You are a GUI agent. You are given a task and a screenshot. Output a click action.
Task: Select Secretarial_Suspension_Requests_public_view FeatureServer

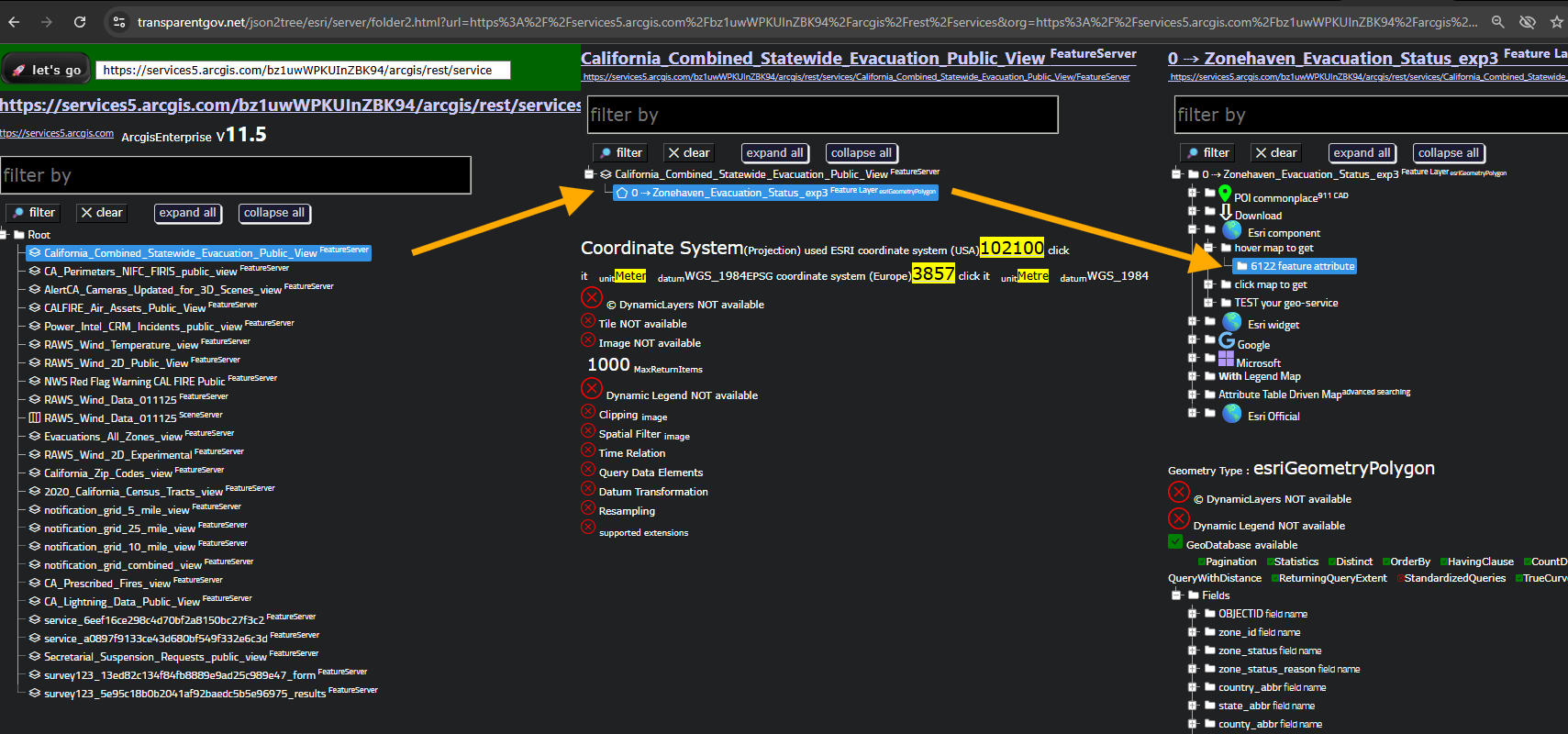pos(173,656)
